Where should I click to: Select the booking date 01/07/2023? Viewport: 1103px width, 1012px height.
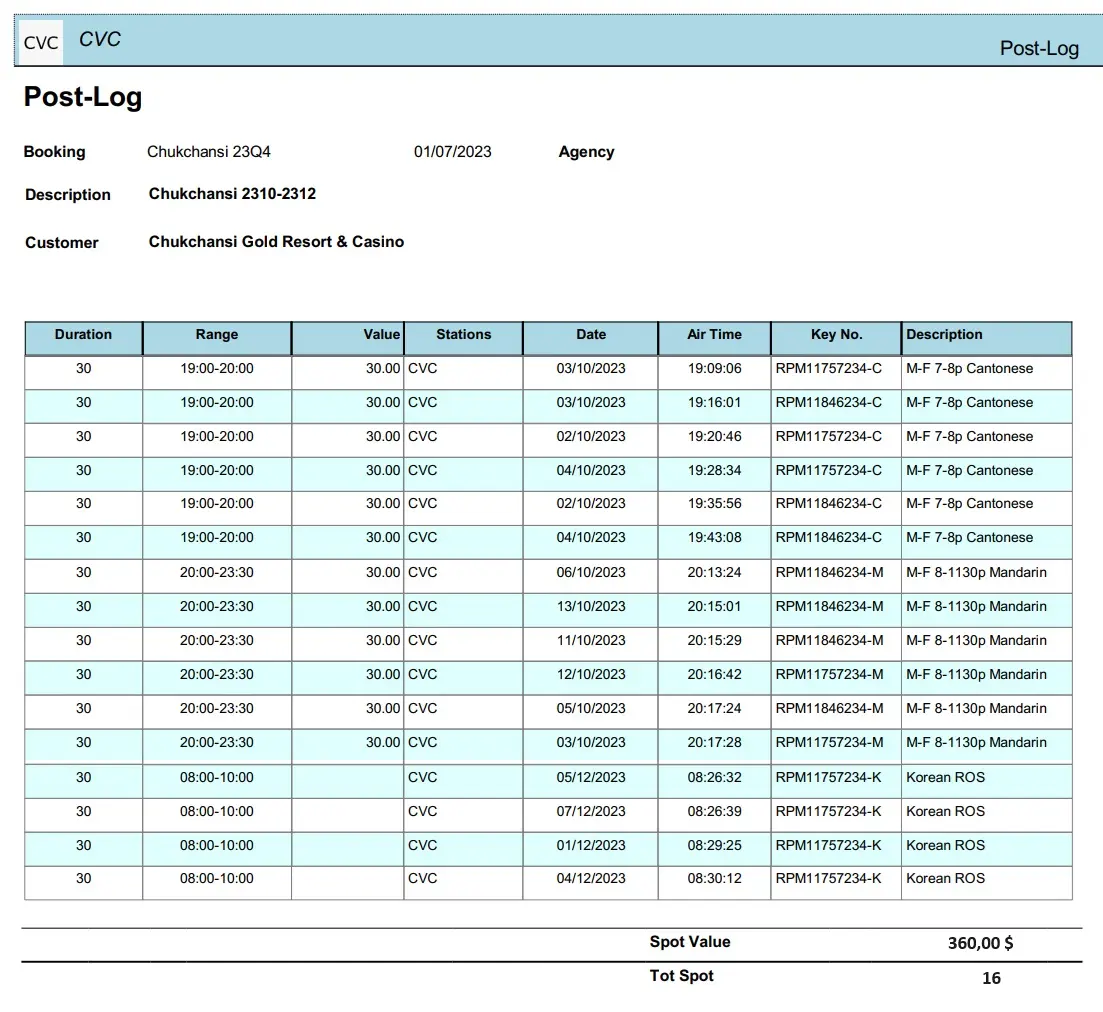tap(453, 152)
